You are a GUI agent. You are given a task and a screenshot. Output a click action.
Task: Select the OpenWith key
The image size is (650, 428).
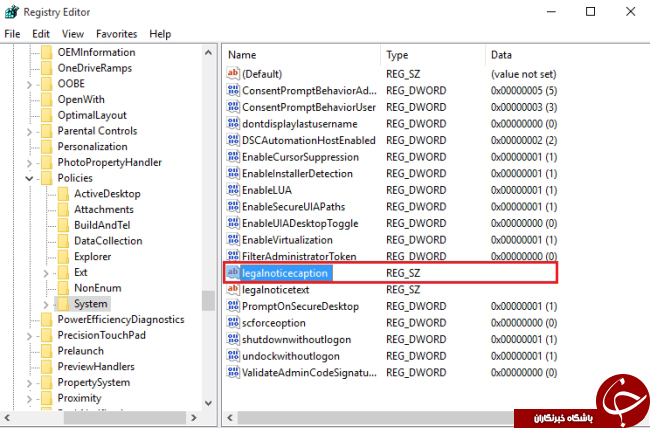[81, 100]
